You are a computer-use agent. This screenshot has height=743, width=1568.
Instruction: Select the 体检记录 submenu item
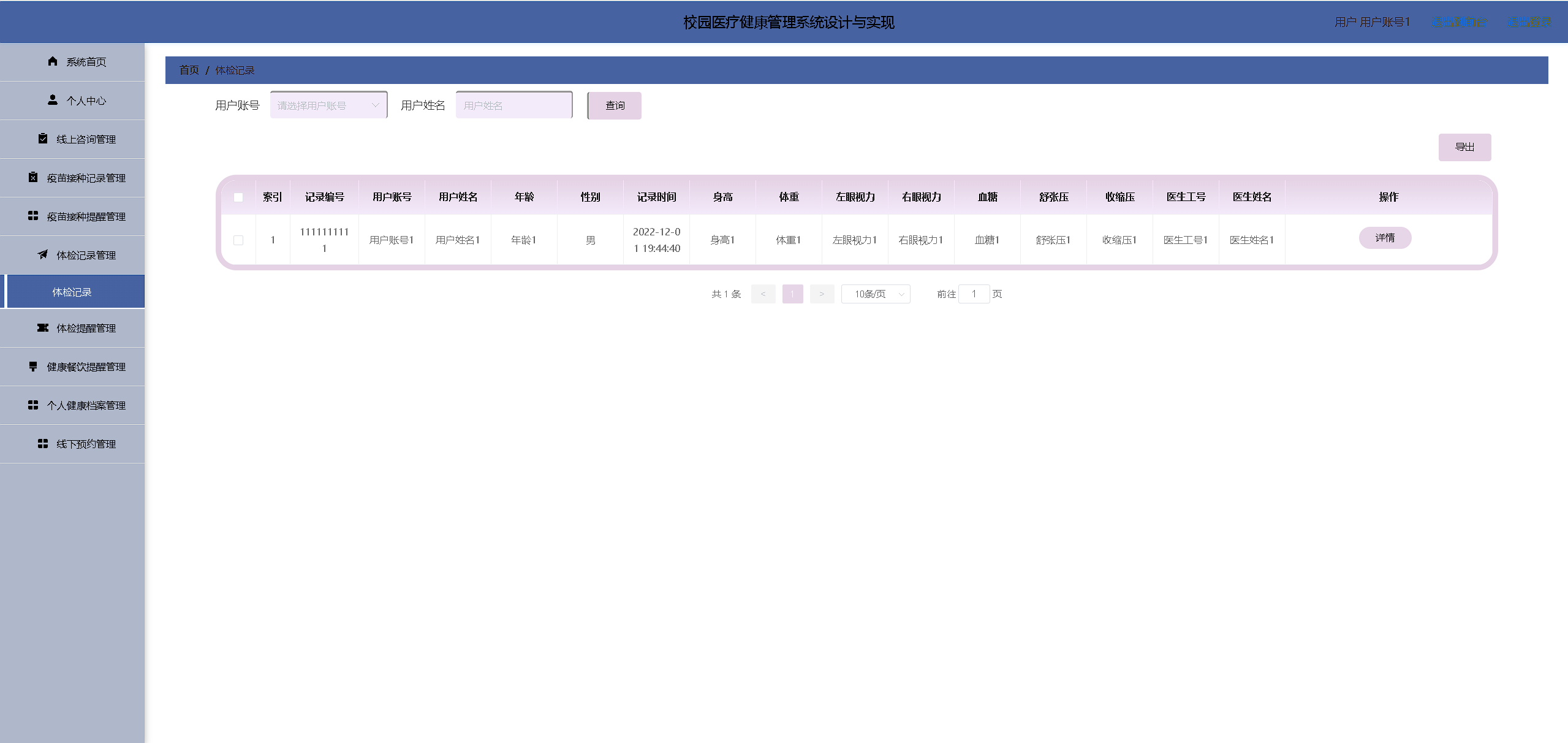[72, 292]
